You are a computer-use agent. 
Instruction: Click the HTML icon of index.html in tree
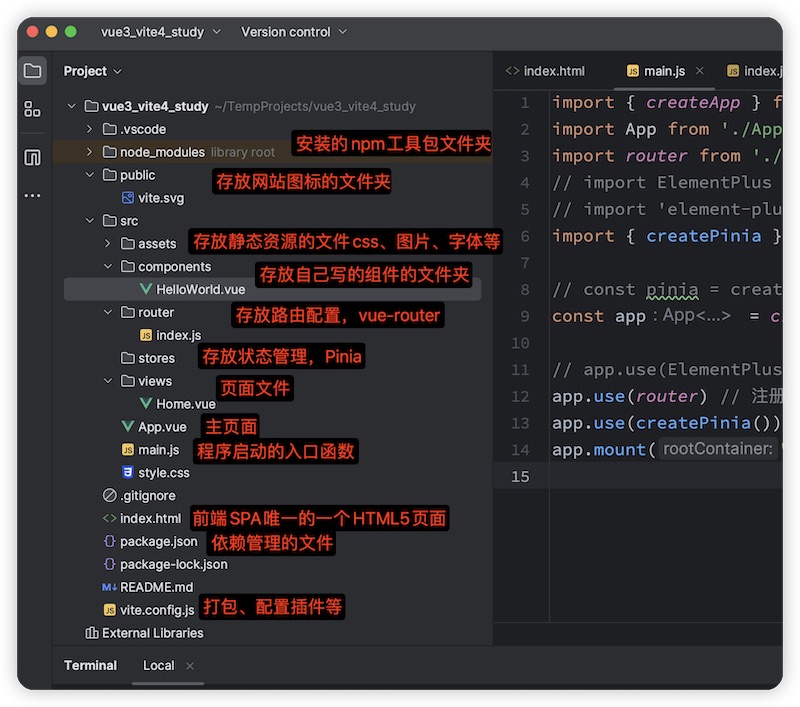pos(110,518)
